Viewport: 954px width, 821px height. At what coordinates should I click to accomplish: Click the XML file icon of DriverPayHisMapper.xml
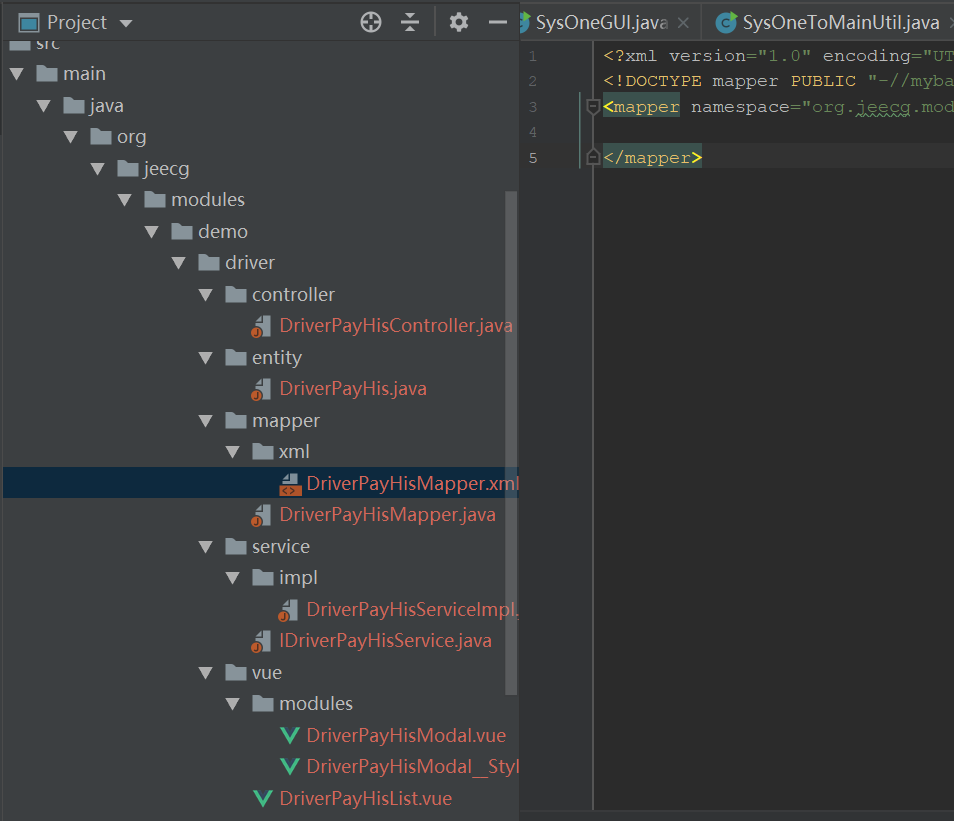click(290, 484)
